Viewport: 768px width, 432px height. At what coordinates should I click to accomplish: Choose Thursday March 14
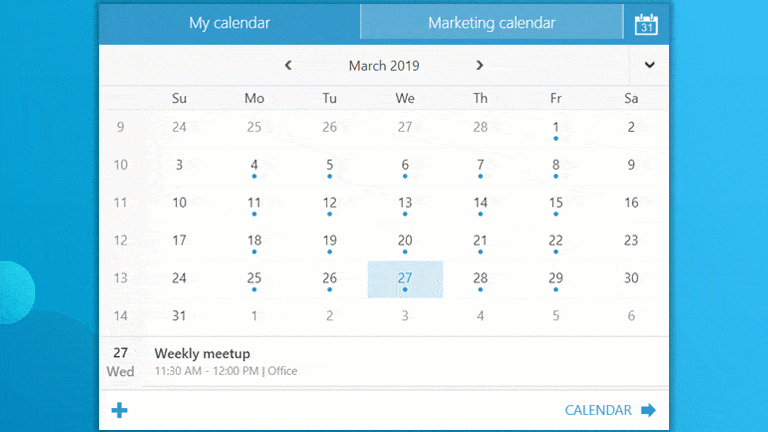point(480,204)
